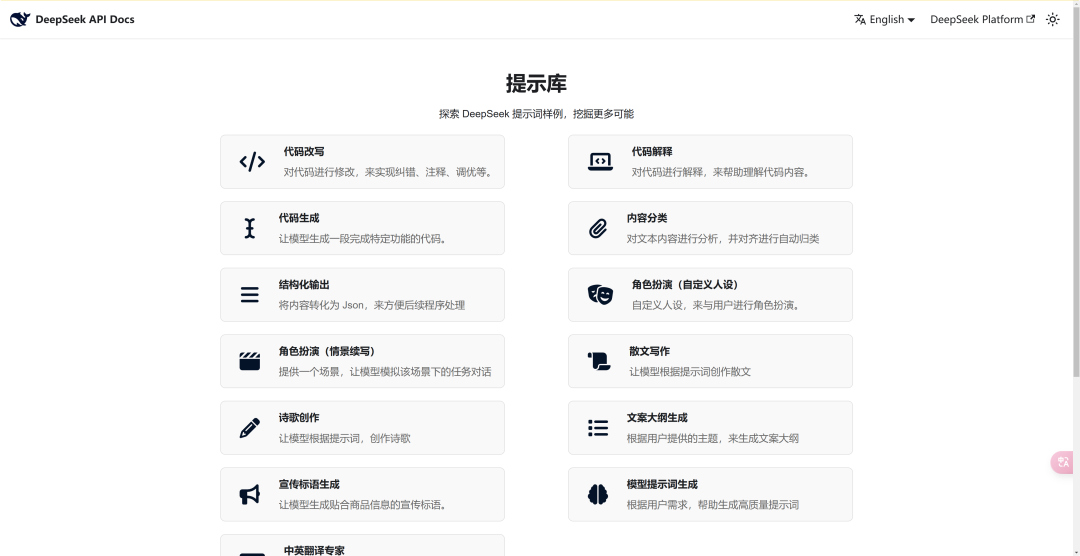The width and height of the screenshot is (1080, 556).
Task: Open the DeepSeek Platform external link
Action: 982,19
